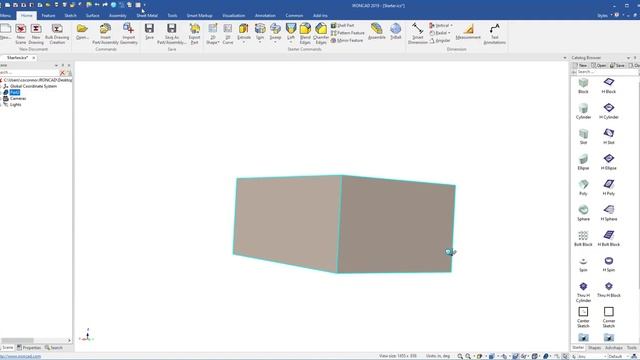Viewport: 640px width, 360px height.
Task: Select the Thru H Cylinder catalog item
Action: click(583, 292)
